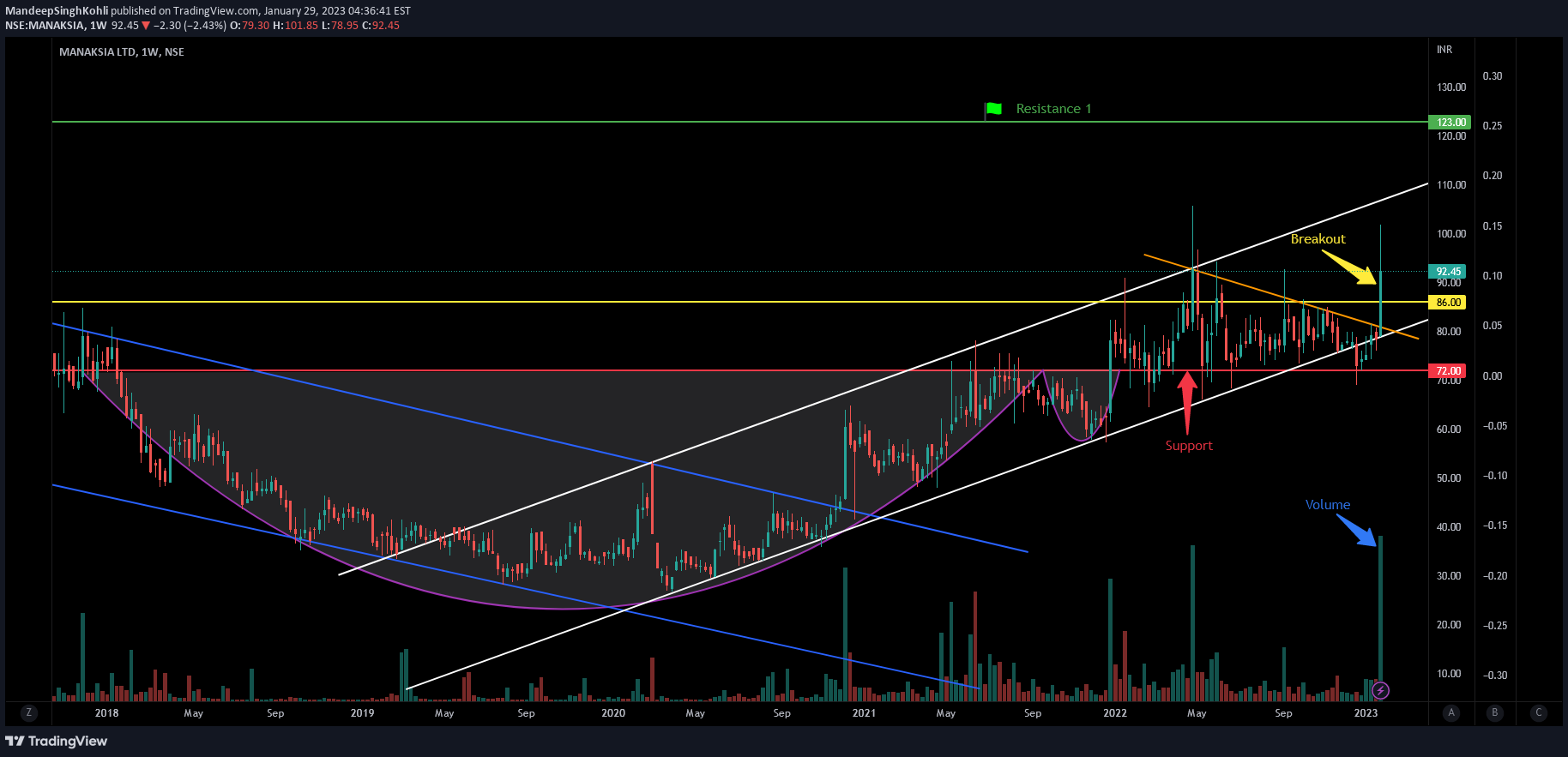Click the 110.00 price axis label
This screenshot has height=757, width=1568.
pos(1451,185)
